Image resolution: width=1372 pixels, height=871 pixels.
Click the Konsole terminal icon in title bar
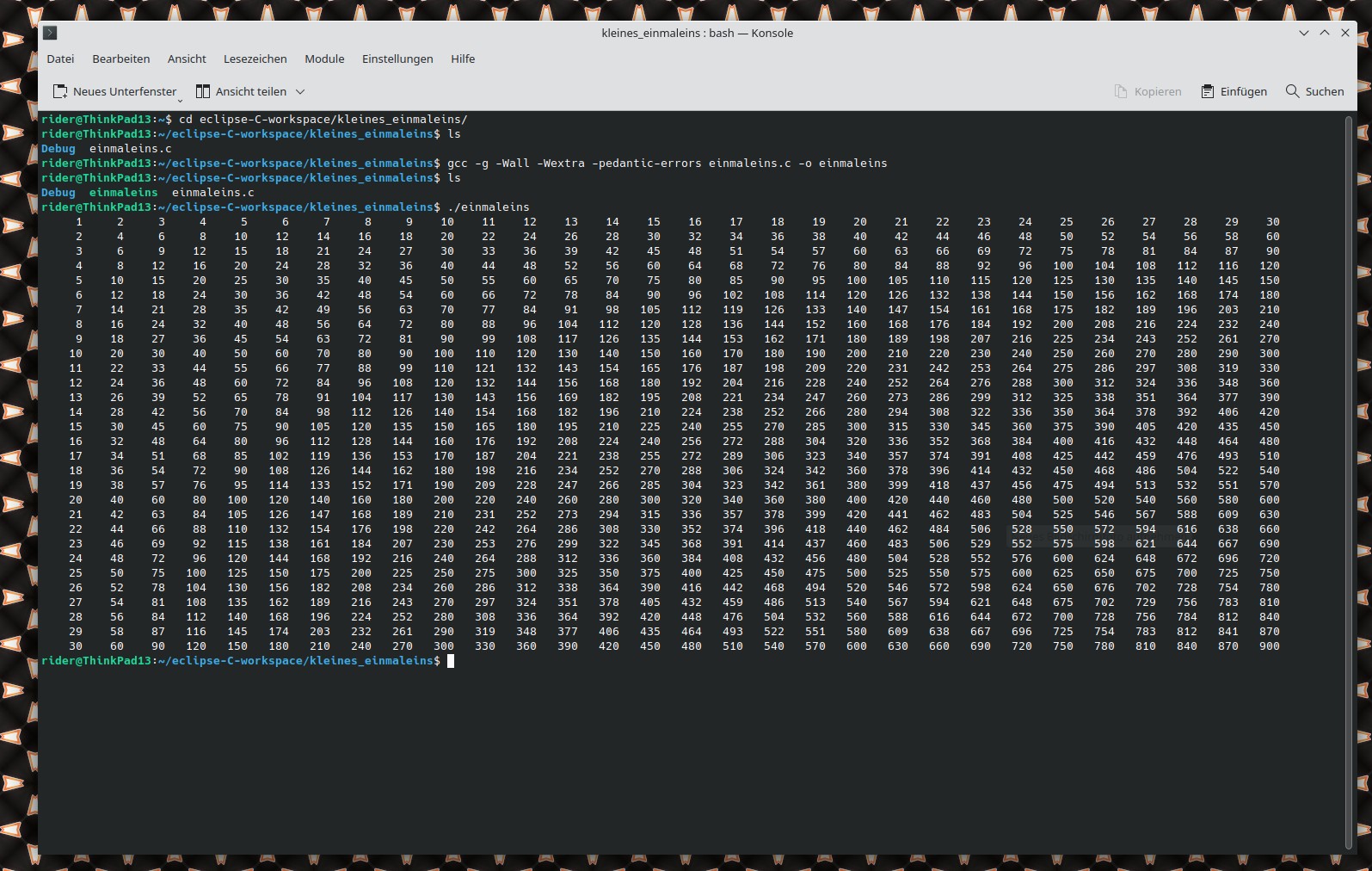[50, 33]
